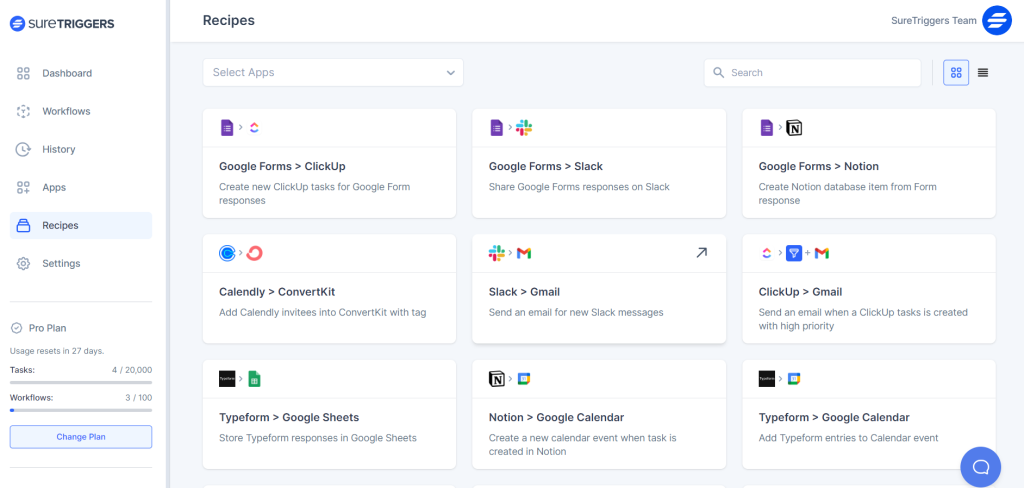Click the arrow icon on Slack > Gmail card
This screenshot has width=1024, height=488.
701,253
